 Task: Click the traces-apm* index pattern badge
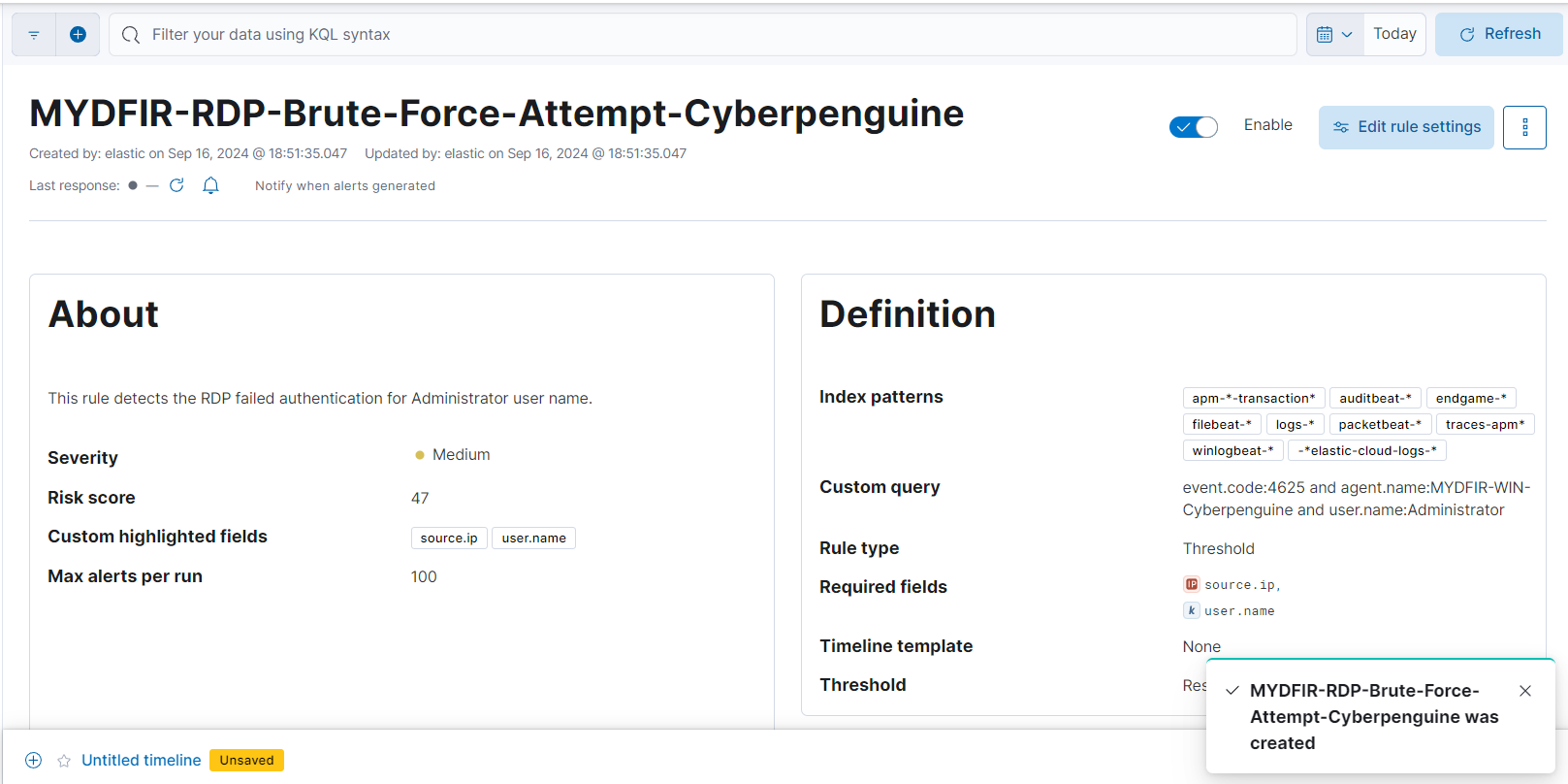click(1485, 425)
